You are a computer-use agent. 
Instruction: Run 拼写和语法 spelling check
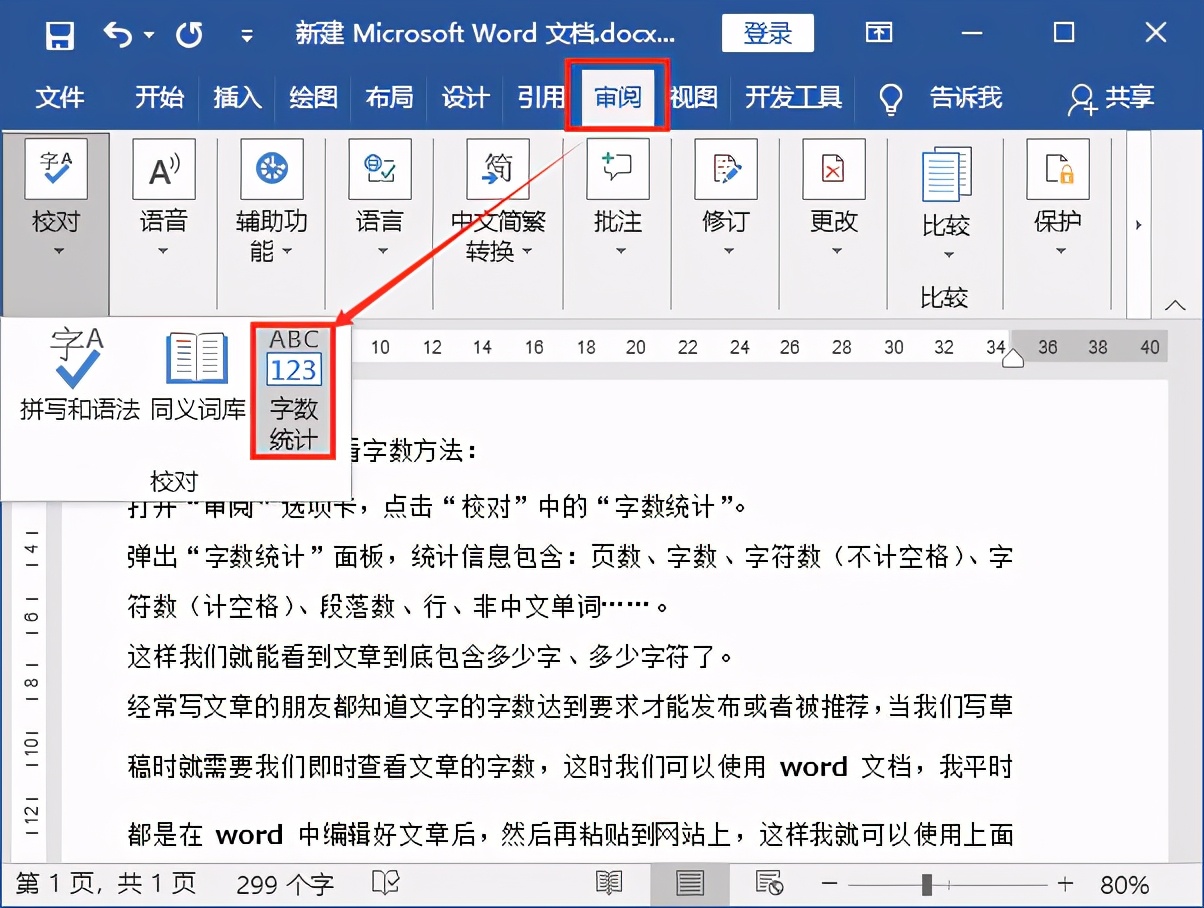coord(80,374)
